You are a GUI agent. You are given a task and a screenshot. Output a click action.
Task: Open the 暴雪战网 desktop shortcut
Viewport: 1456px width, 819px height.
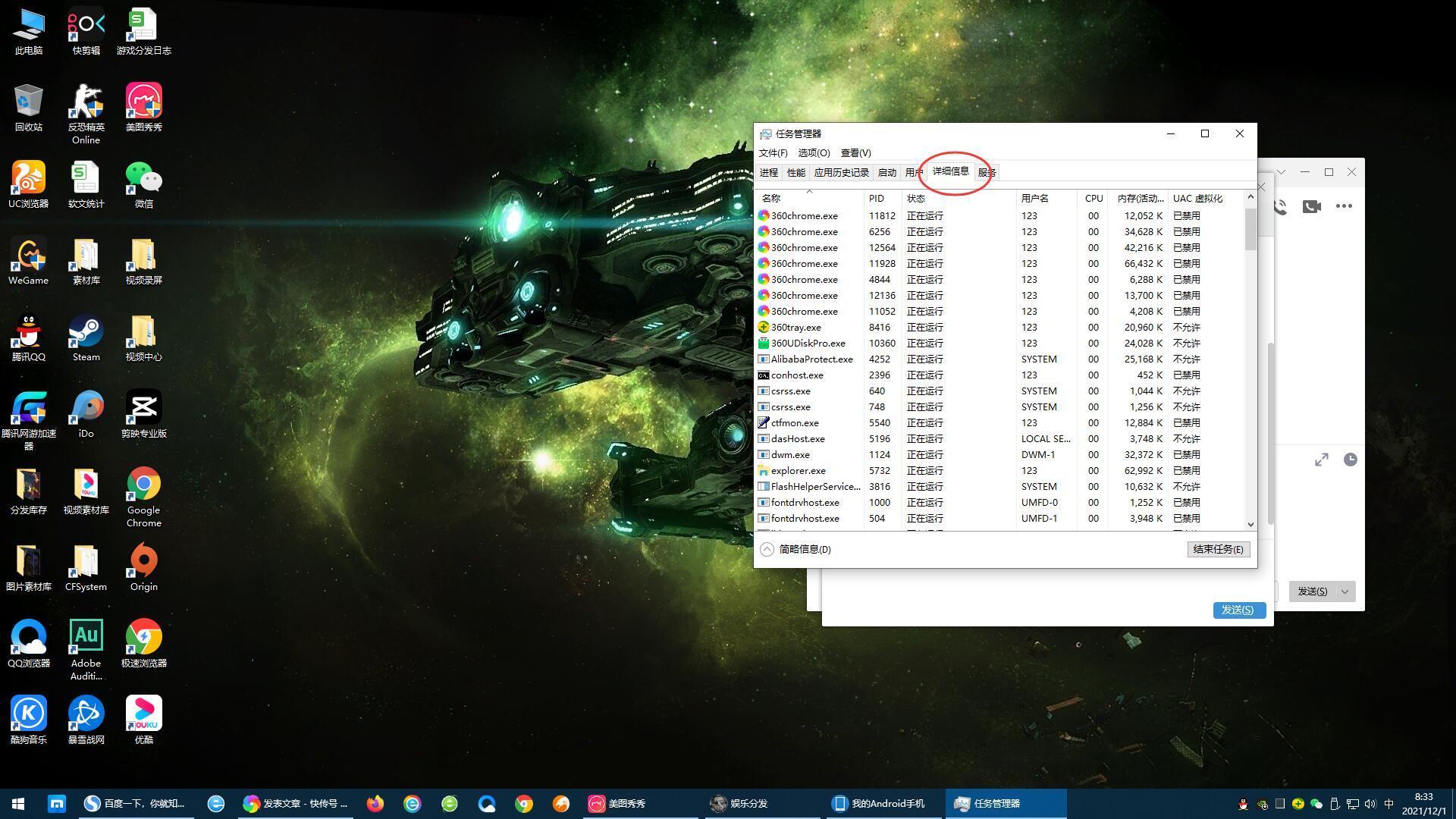(86, 721)
